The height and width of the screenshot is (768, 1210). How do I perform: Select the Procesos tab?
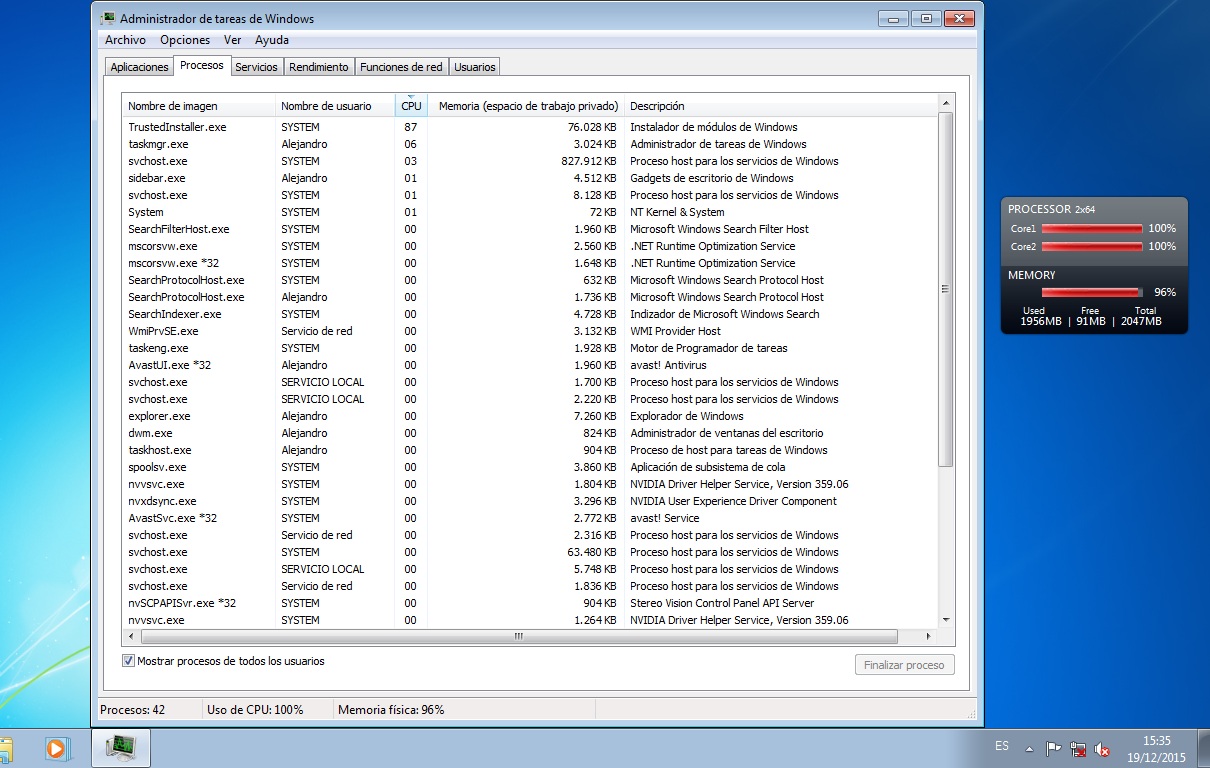(202, 65)
